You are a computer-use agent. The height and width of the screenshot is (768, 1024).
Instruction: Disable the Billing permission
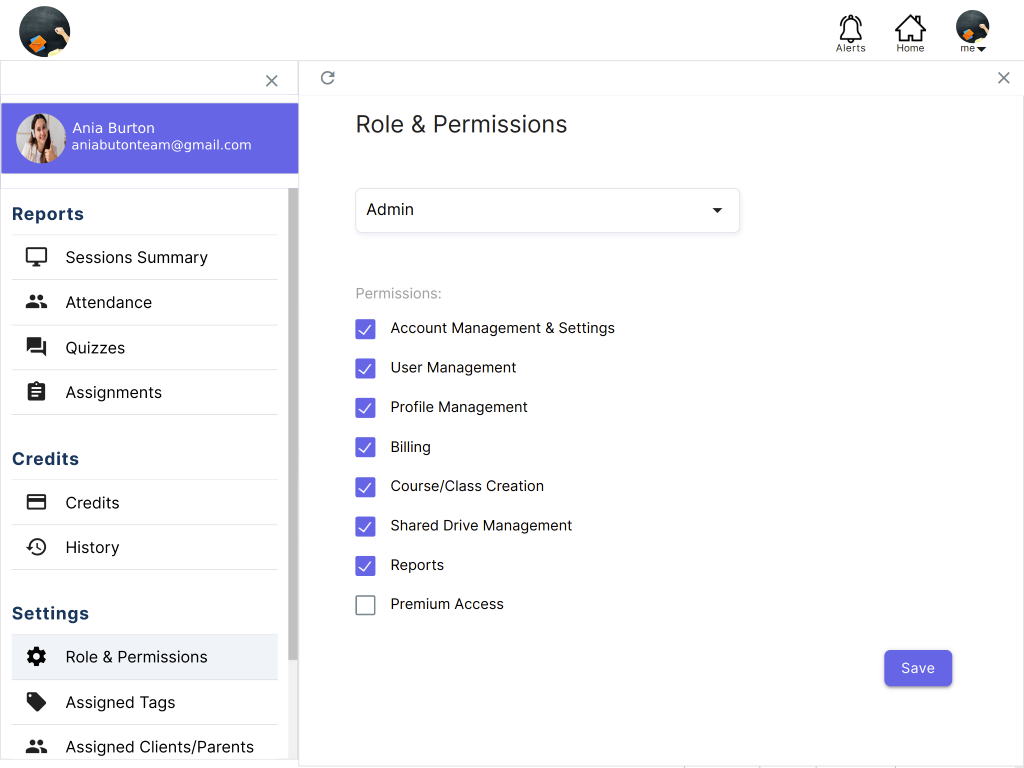[365, 447]
